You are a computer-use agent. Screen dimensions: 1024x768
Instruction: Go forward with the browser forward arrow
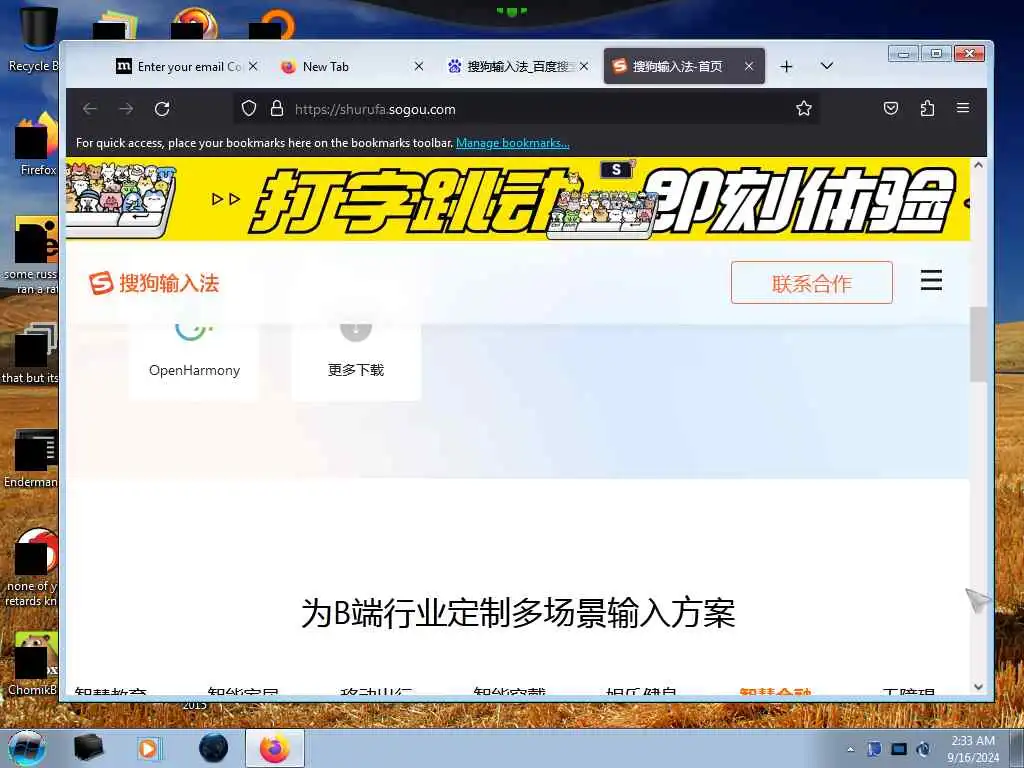click(126, 109)
